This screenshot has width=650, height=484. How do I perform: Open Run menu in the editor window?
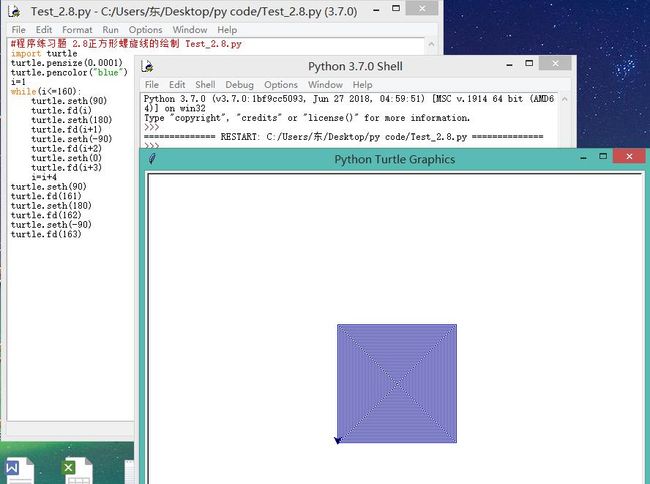(110, 30)
